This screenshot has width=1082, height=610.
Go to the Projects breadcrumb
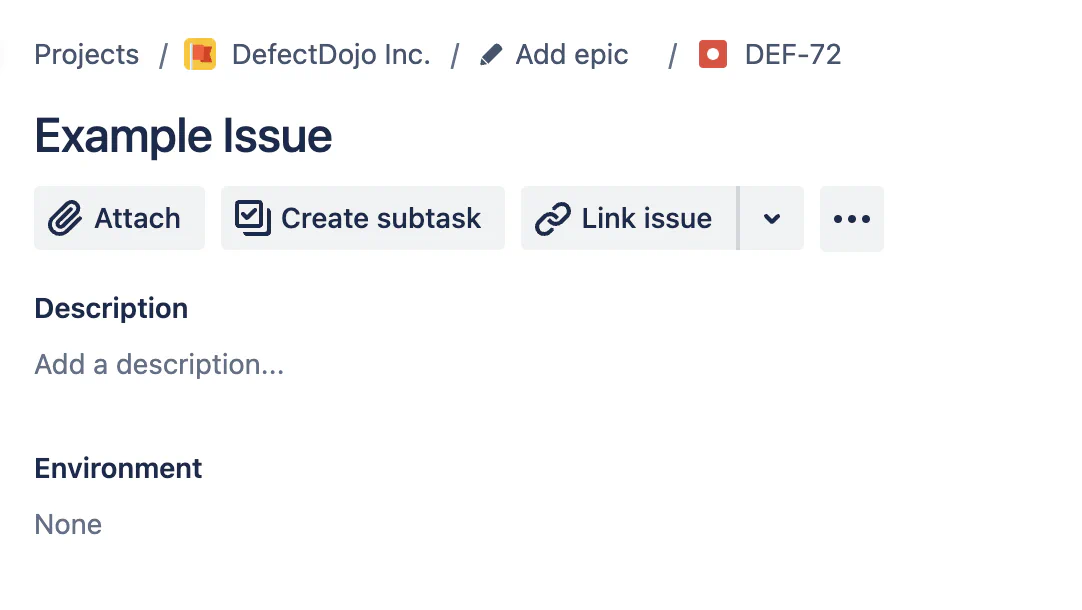click(87, 54)
